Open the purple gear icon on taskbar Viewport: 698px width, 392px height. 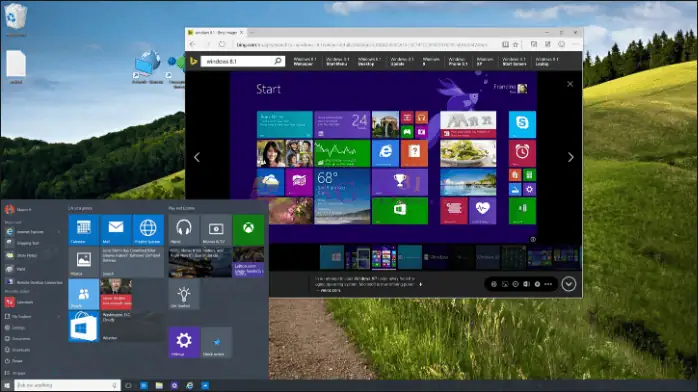click(x=174, y=385)
